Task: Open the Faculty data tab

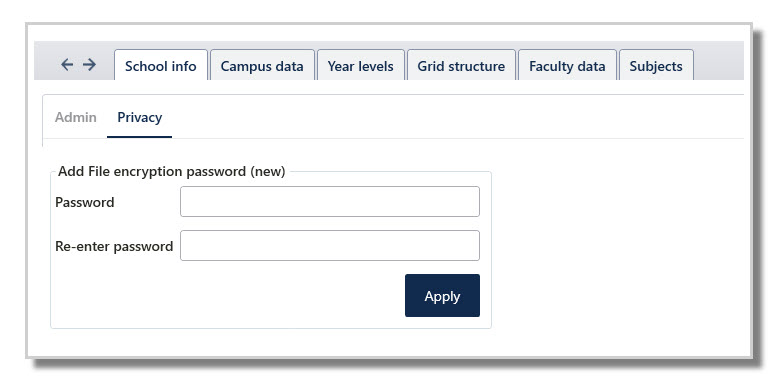Action: (x=567, y=65)
